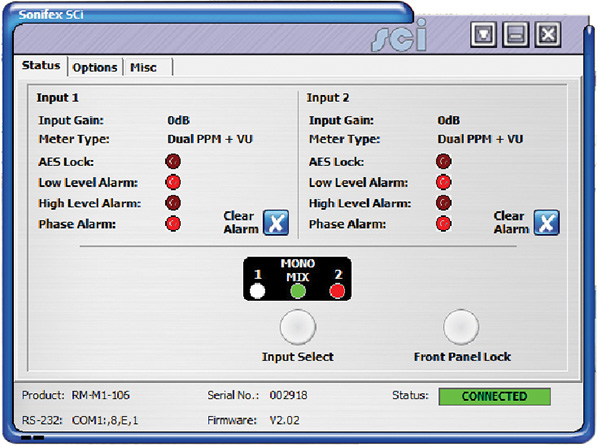Screen dimensions: 598x447
Task: Click the first title bar button left of minimize
Action: coord(484,35)
